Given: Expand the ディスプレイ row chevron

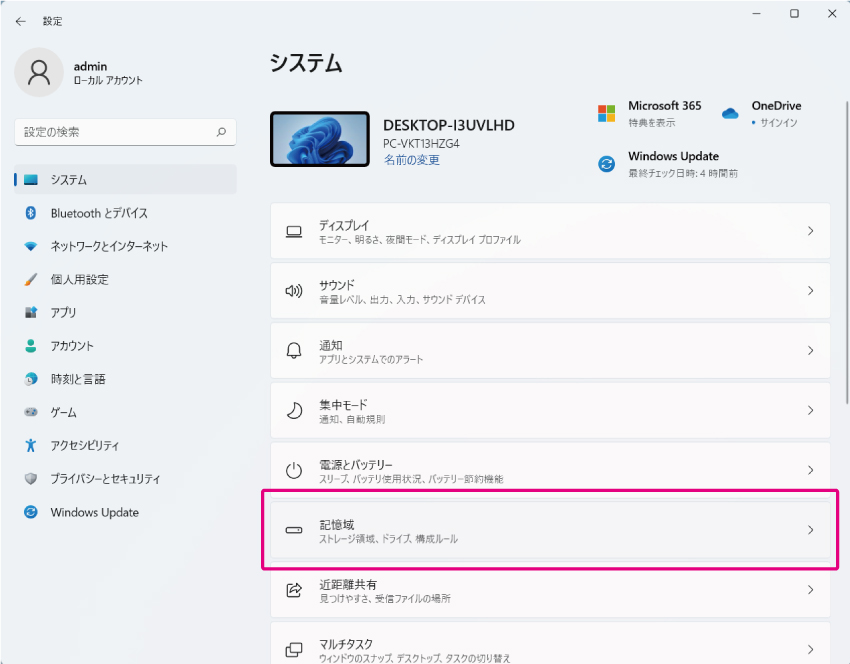Looking at the screenshot, I should point(810,231).
